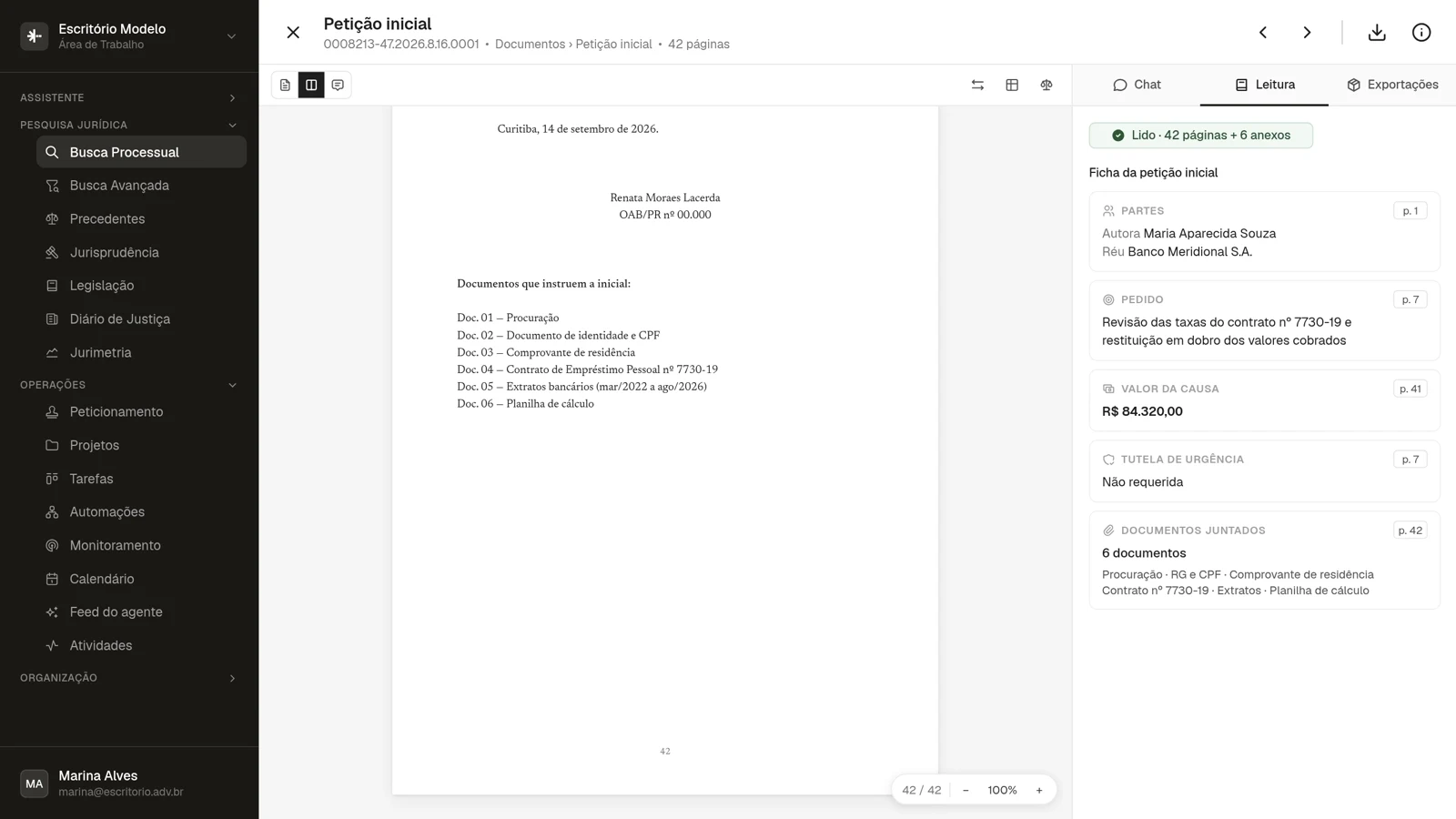Expand the Organização section
The width and height of the screenshot is (1456, 819).
(x=128, y=678)
